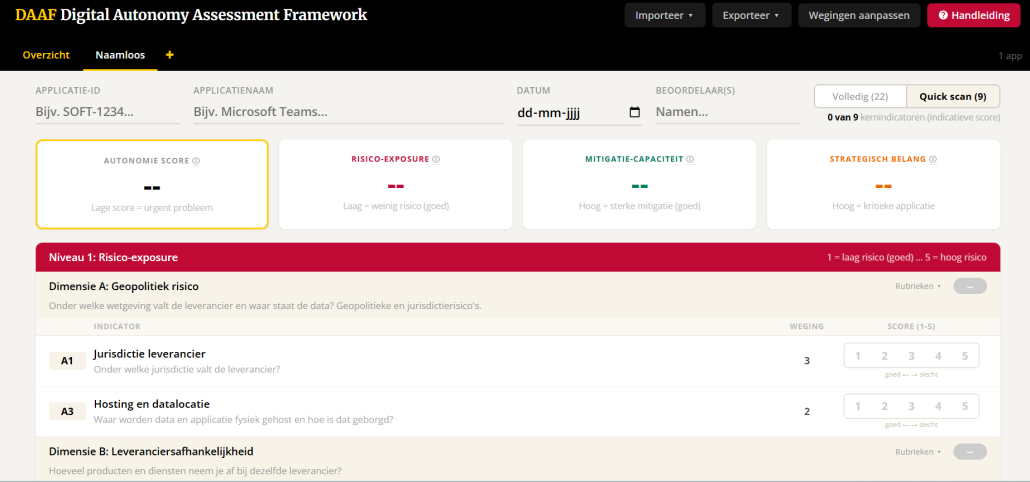Screen dimensions: 1030x482
Task: Click the info icon beside Mitigatie-capaciteit
Action: (x=690, y=159)
